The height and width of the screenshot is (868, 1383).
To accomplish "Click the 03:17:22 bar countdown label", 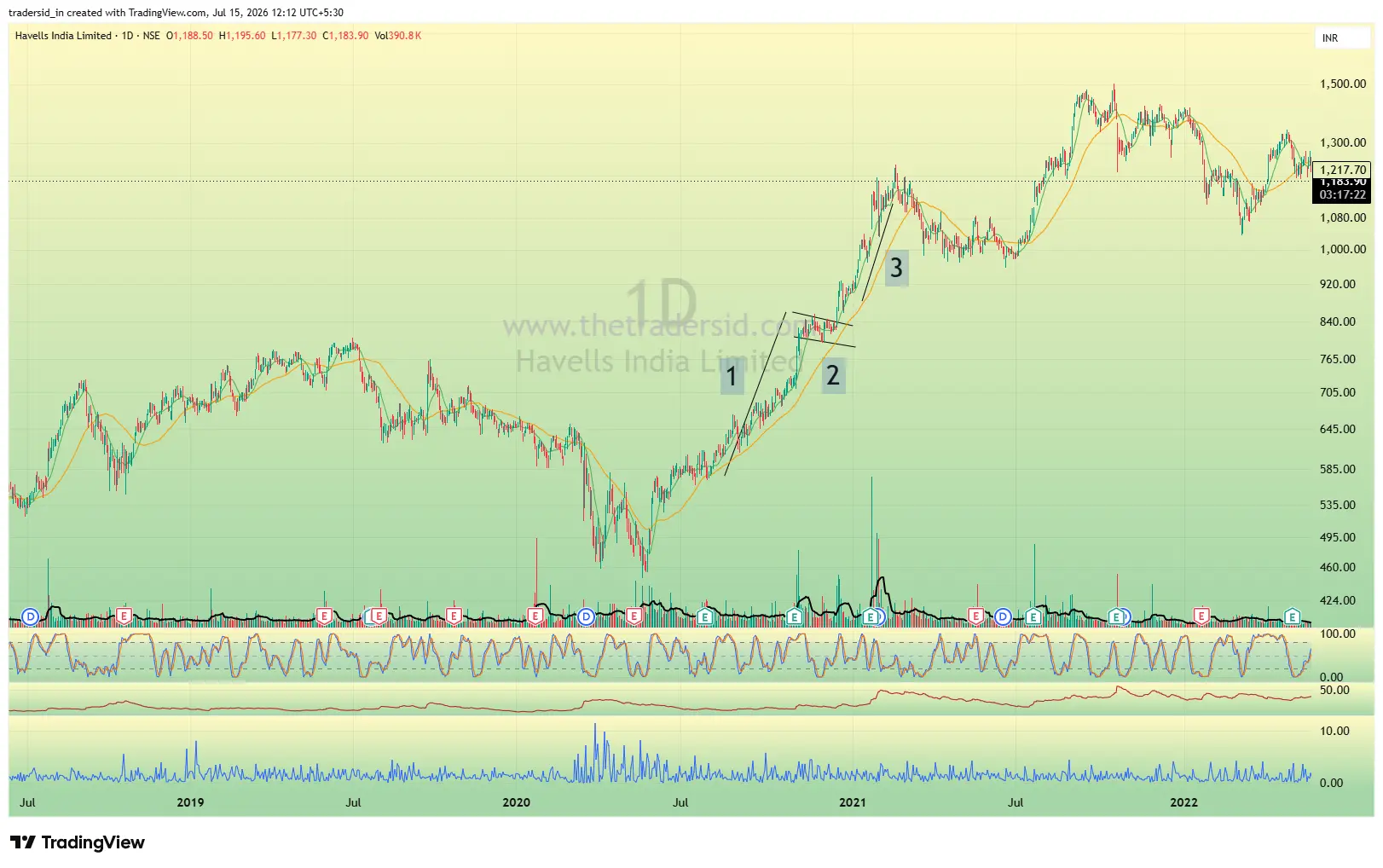I will pyautogui.click(x=1342, y=194).
